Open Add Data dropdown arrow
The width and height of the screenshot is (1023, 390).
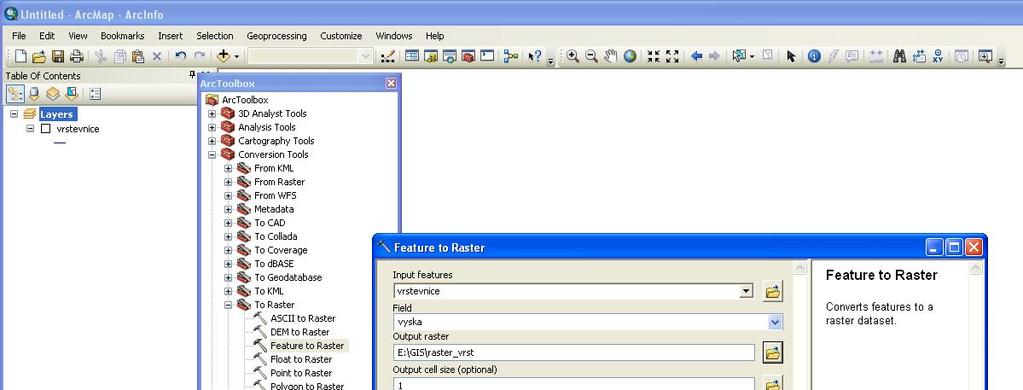tap(237, 57)
